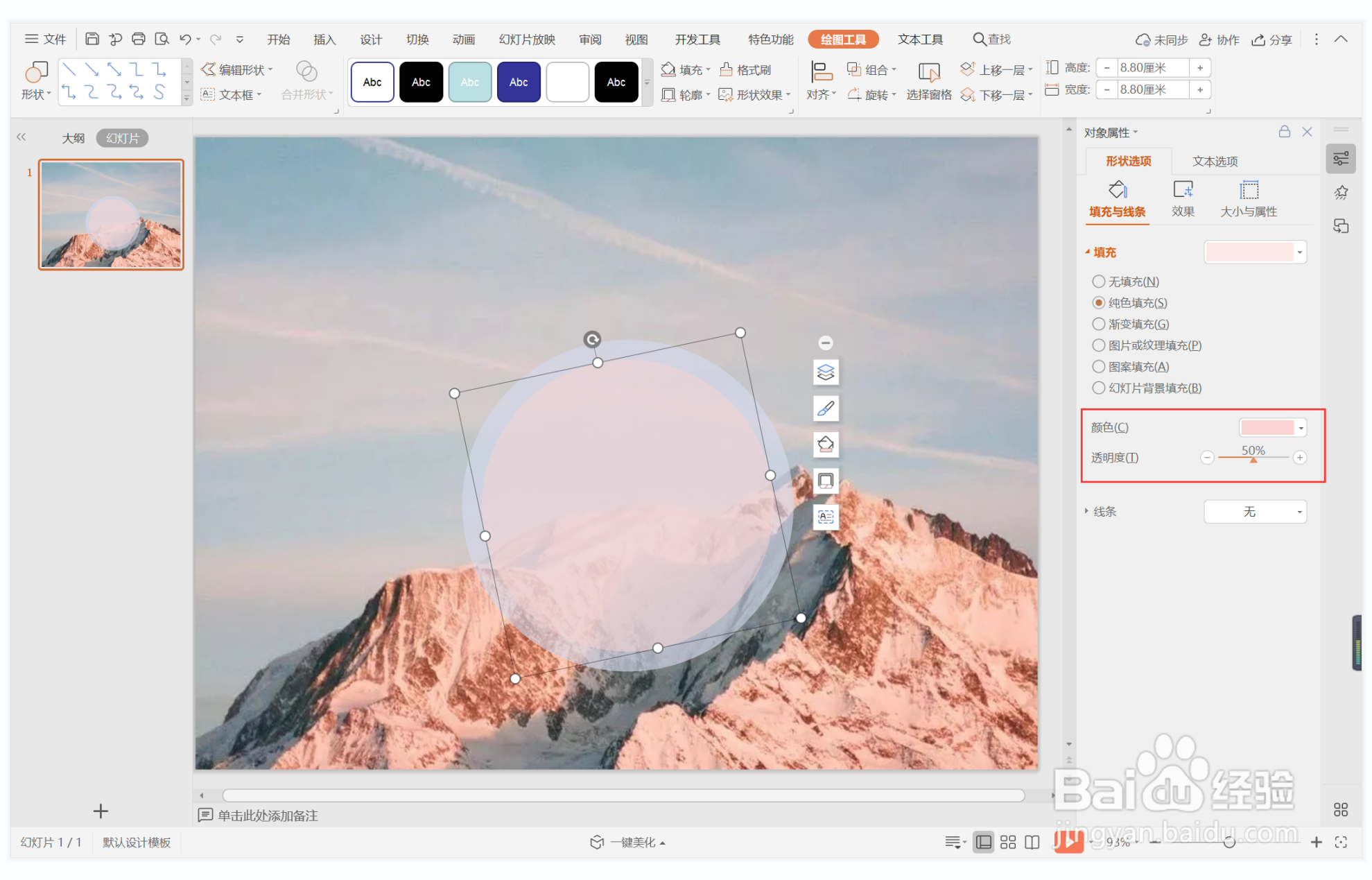Open the effects (效果) panel icon
This screenshot has width=1372, height=880.
(1182, 190)
